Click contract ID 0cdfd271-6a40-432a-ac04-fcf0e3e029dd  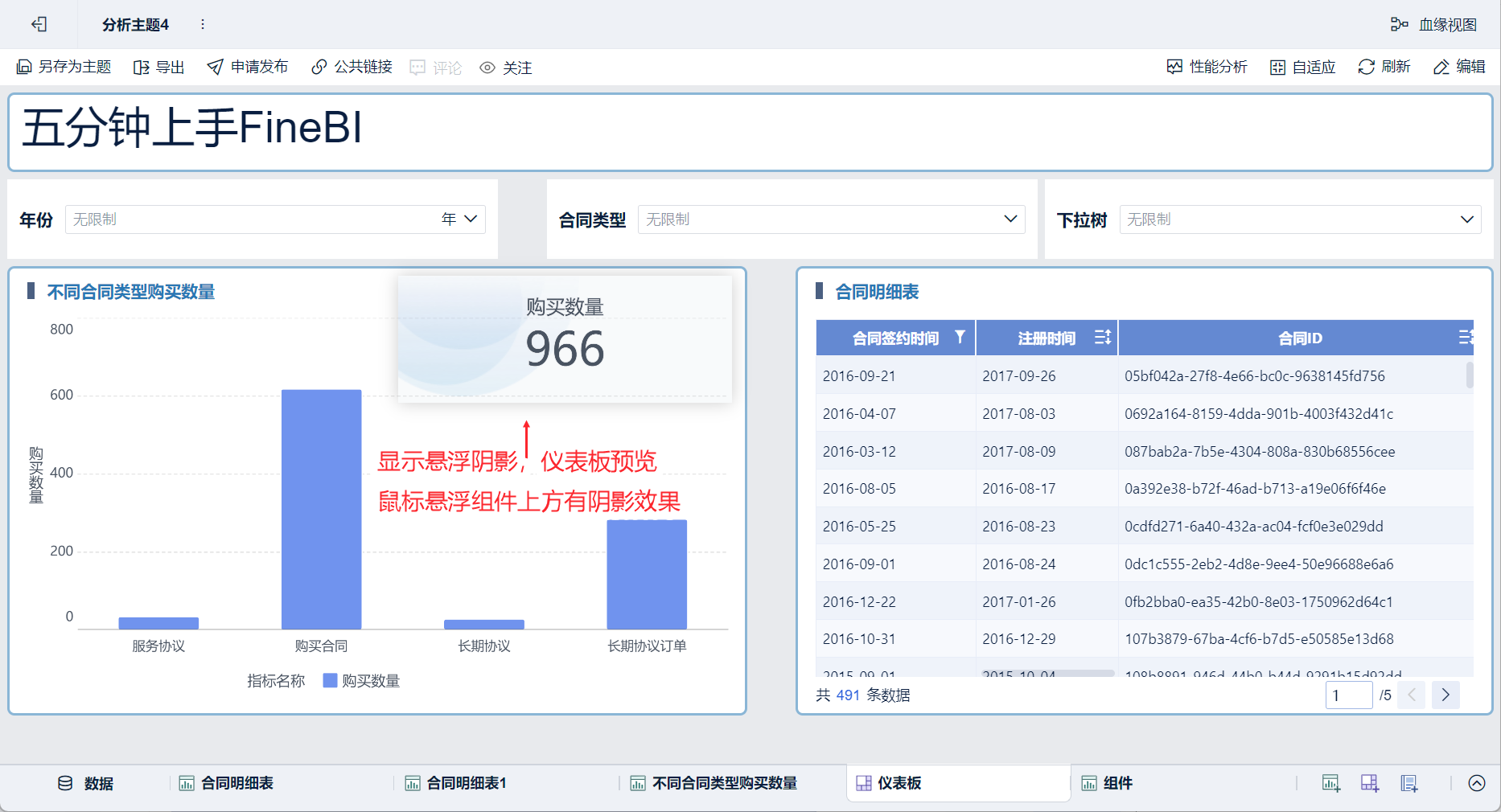point(1254,527)
